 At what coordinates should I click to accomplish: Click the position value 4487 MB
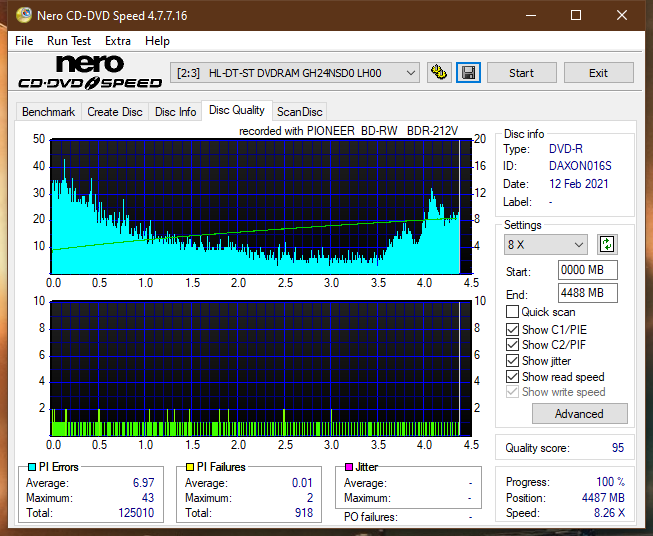[x=603, y=498]
